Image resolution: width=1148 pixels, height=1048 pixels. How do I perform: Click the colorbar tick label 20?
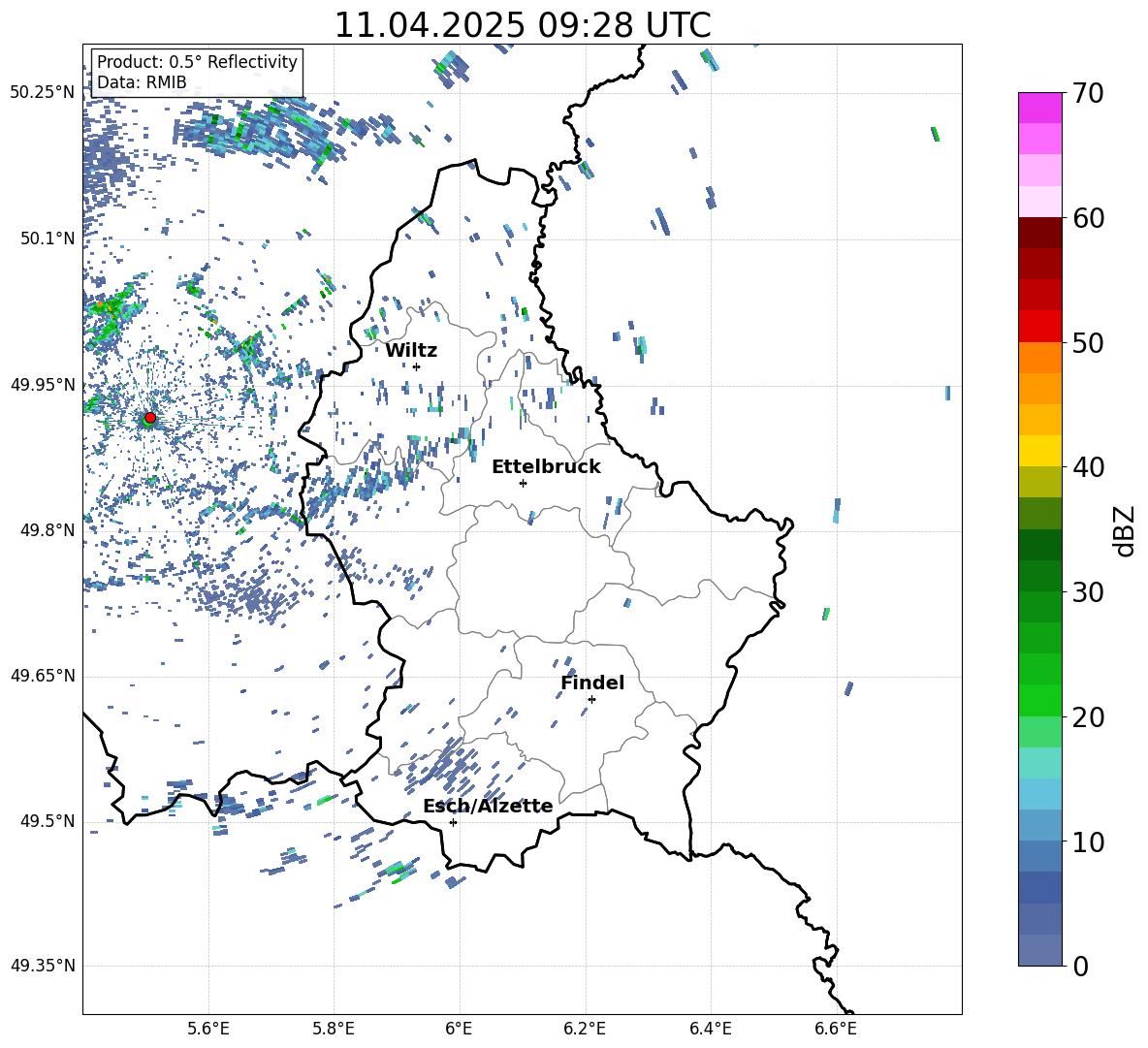[1088, 717]
